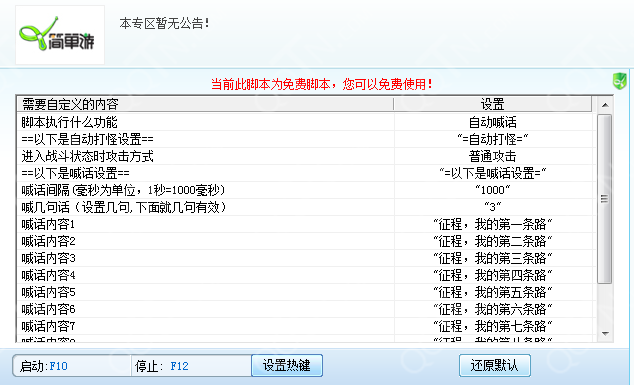Click the red free script notice text
Viewport: 634px width, 385px height.
pyautogui.click(x=322, y=84)
